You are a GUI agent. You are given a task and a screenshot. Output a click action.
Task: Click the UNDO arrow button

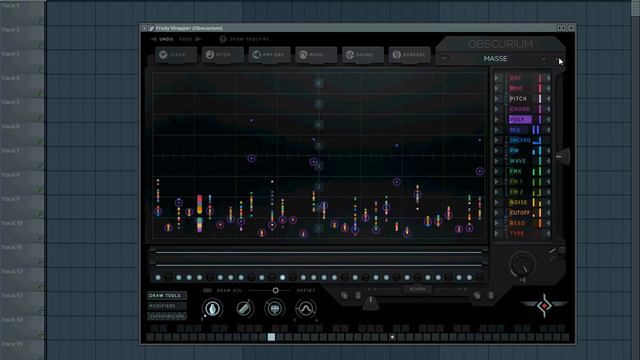click(x=162, y=39)
